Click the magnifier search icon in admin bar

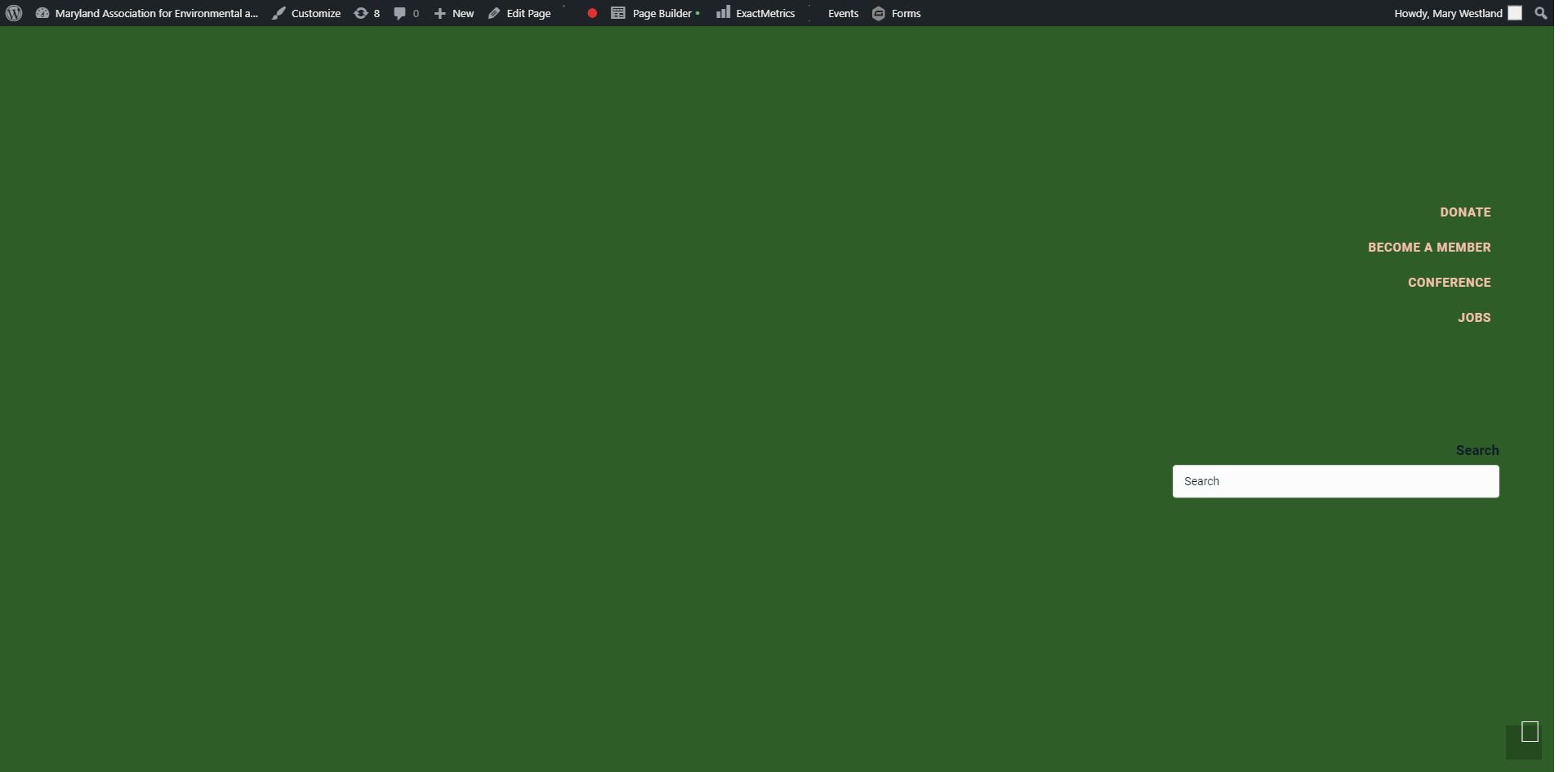pos(1541,13)
